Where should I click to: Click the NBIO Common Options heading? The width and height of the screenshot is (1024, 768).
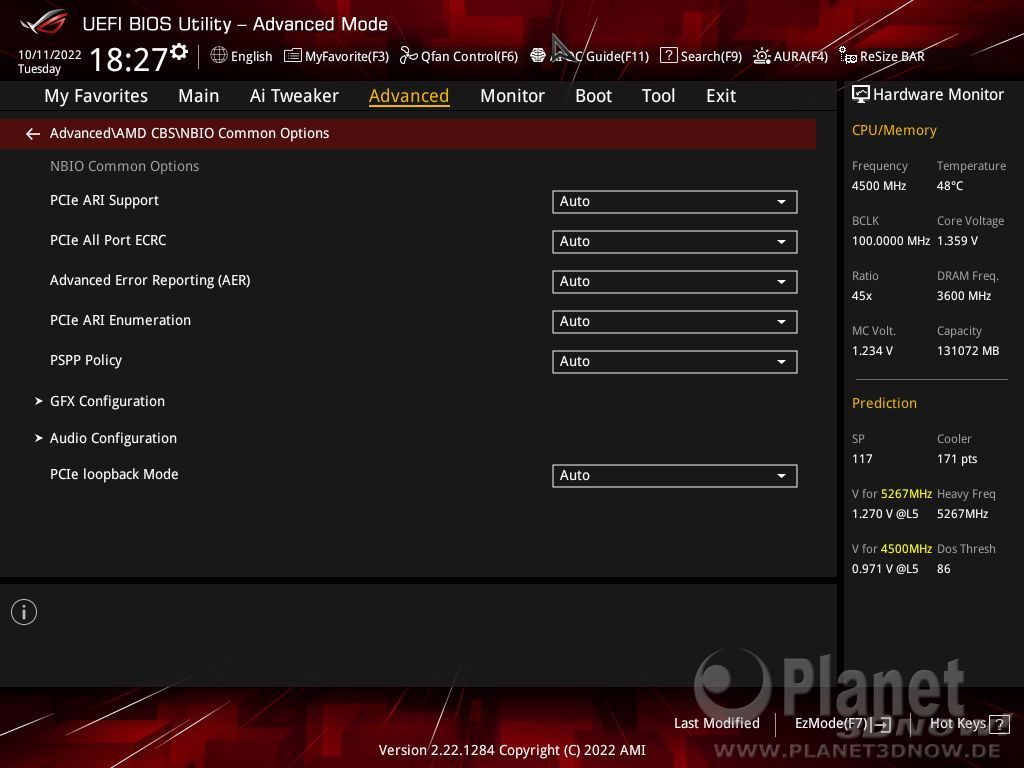(125, 167)
